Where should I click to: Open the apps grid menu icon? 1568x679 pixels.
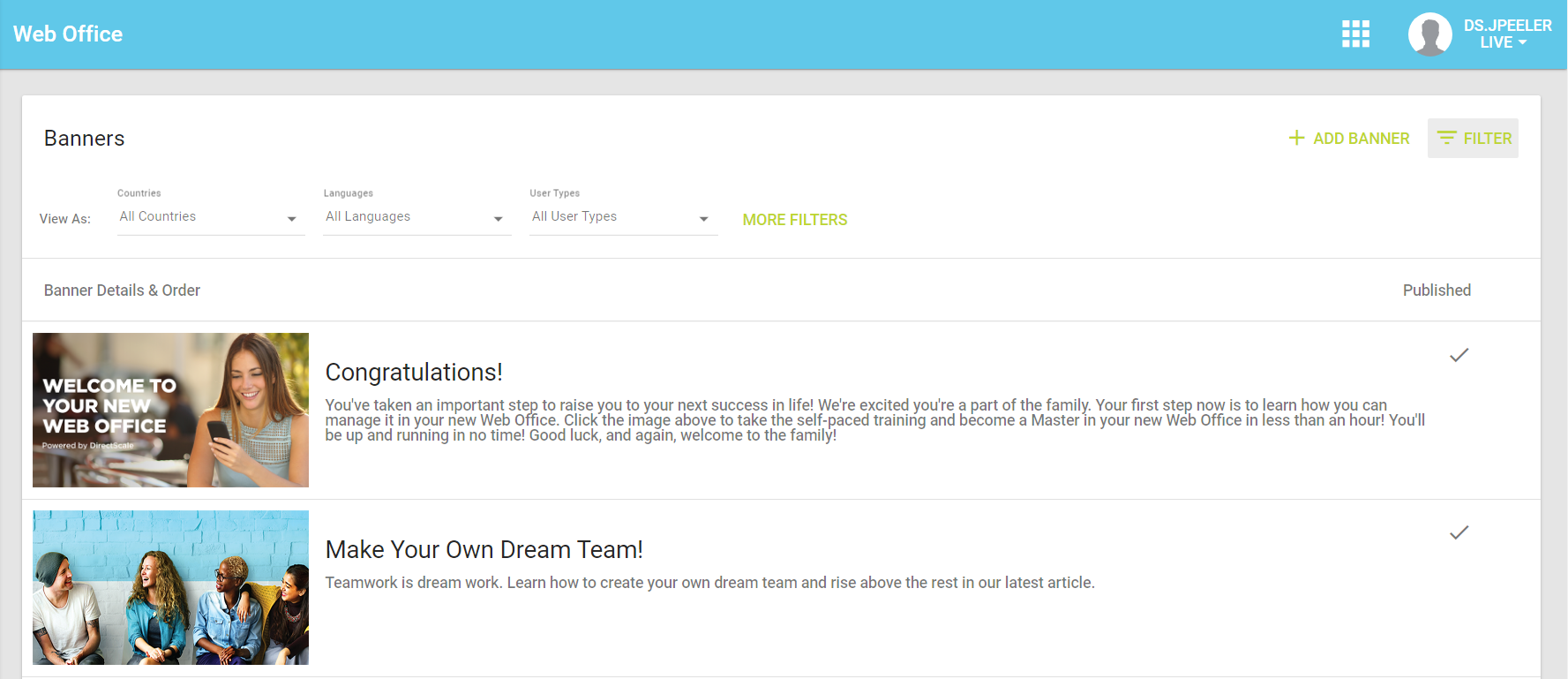(x=1355, y=34)
